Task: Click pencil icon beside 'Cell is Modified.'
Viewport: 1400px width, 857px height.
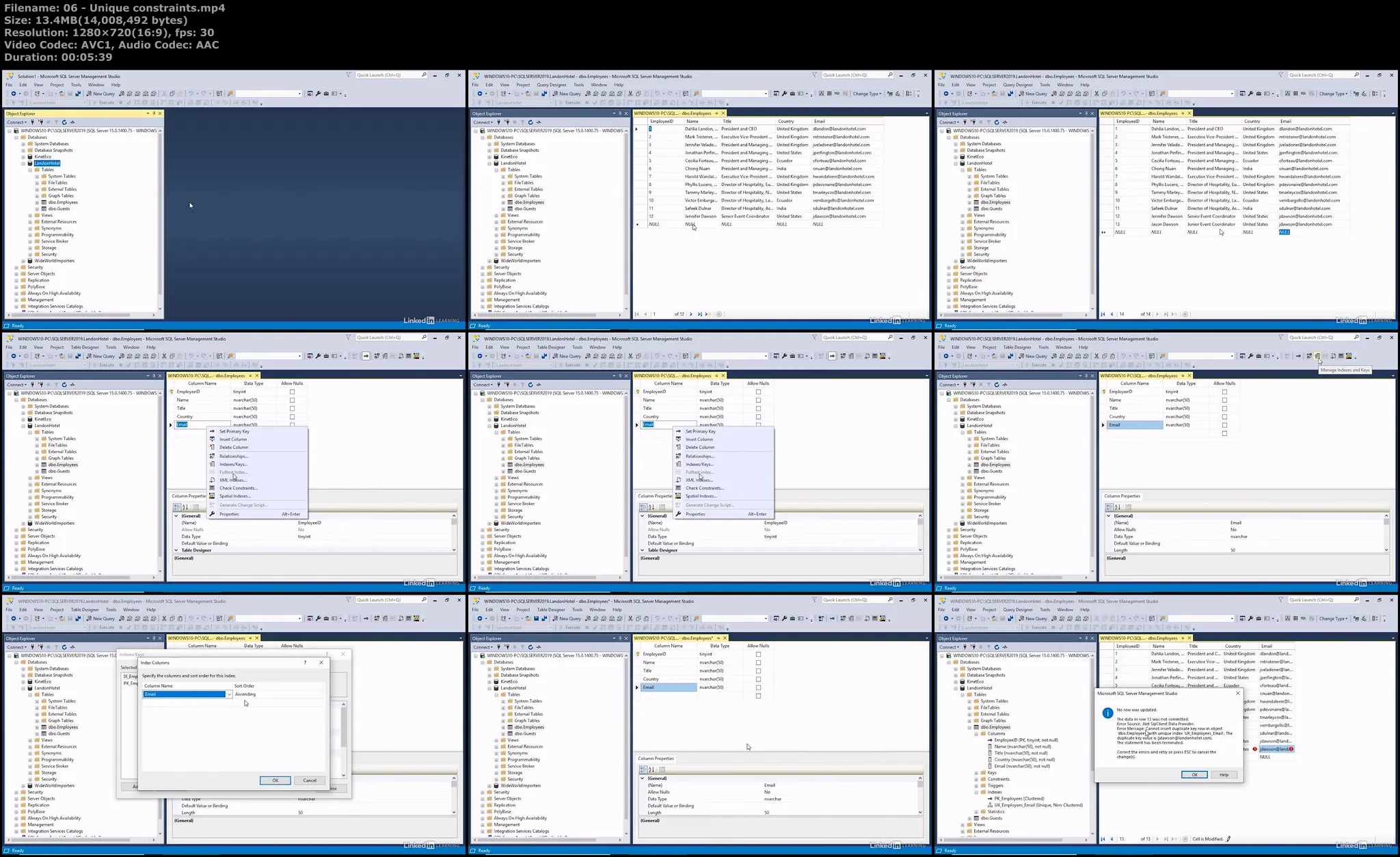Action: coord(1228,839)
